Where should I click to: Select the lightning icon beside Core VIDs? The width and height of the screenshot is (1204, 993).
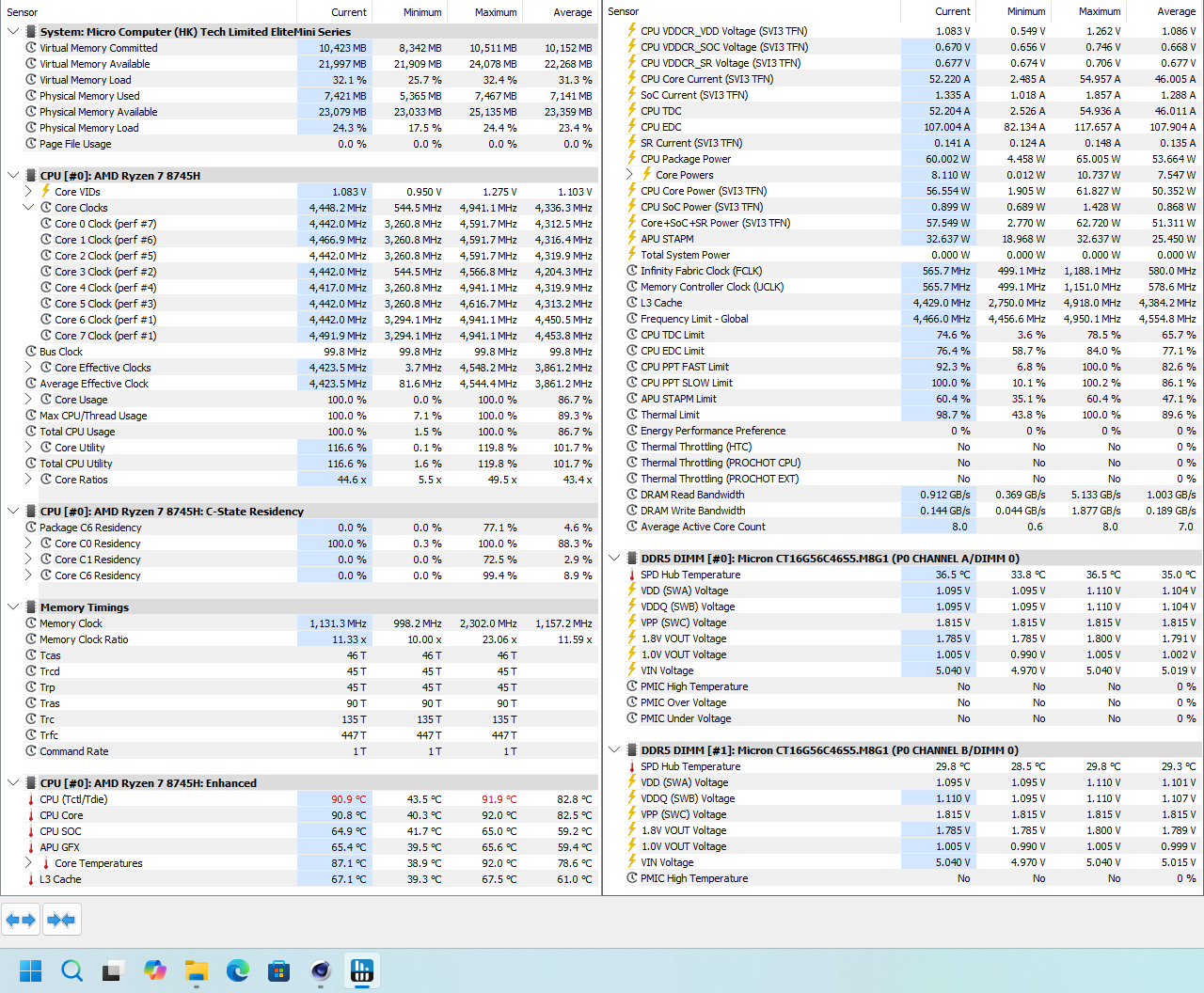[46, 192]
